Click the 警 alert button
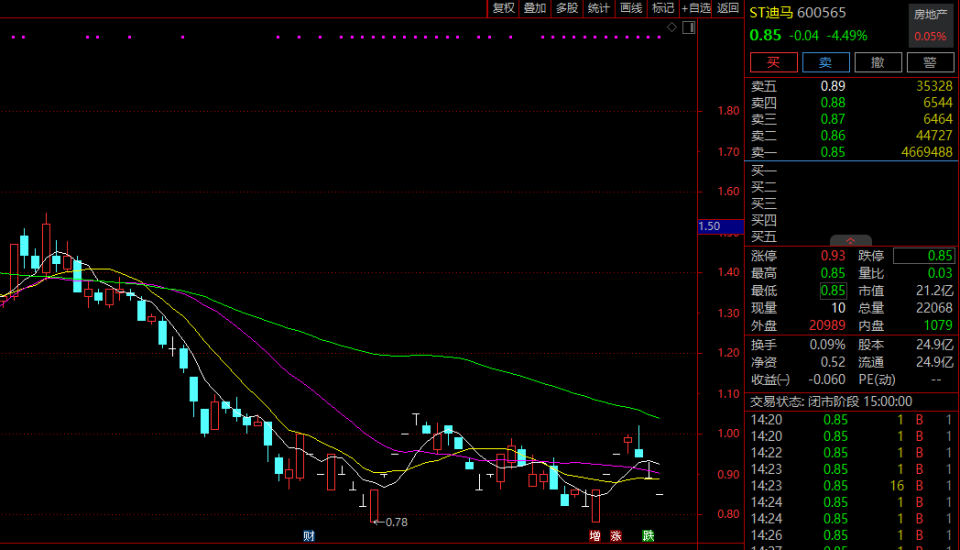 (930, 62)
